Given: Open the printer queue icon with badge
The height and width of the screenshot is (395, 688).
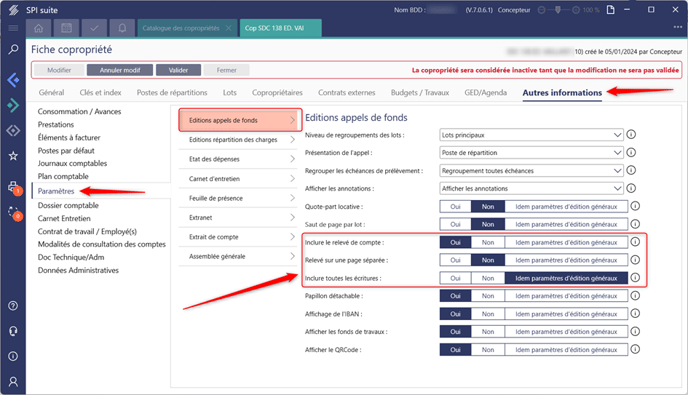Looking at the screenshot, I should (14, 187).
